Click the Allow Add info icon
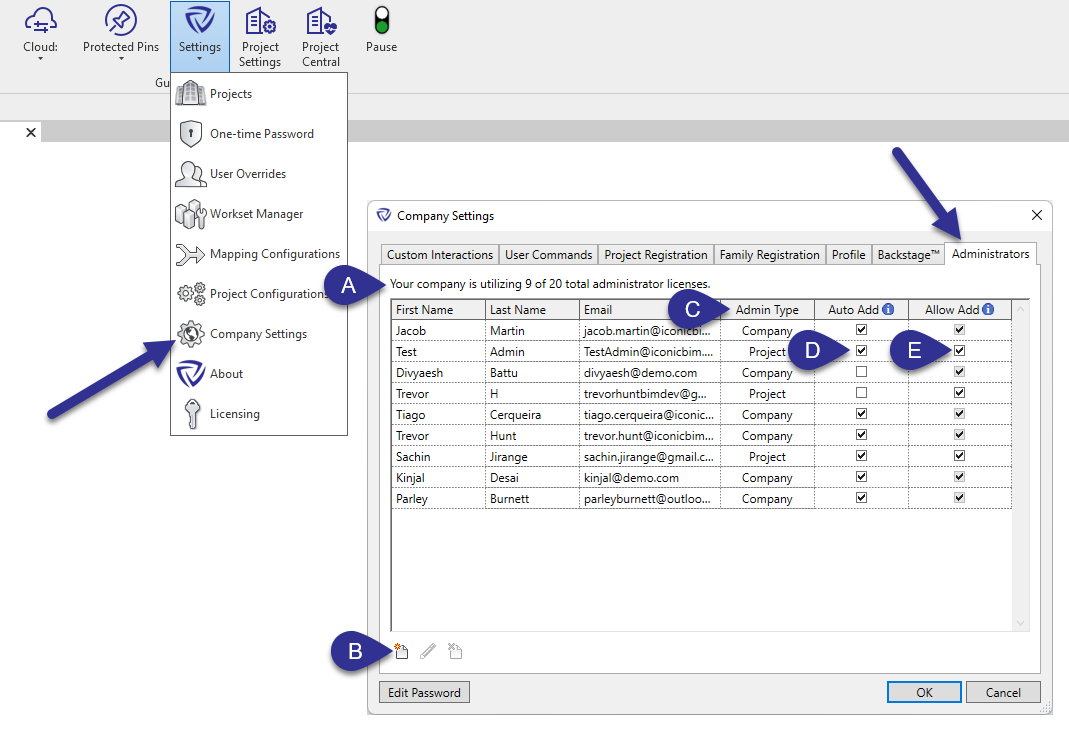The height and width of the screenshot is (750, 1069). pyautogui.click(x=988, y=310)
